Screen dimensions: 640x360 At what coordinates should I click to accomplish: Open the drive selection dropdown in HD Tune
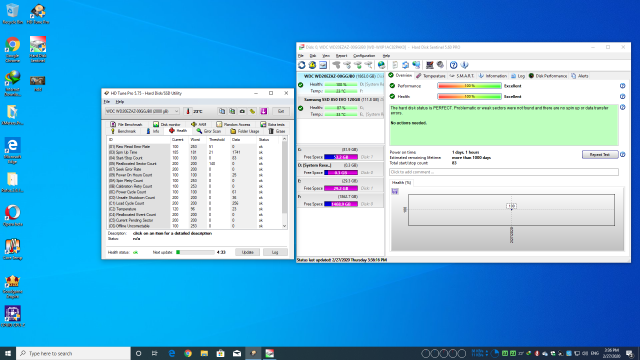(x=142, y=111)
